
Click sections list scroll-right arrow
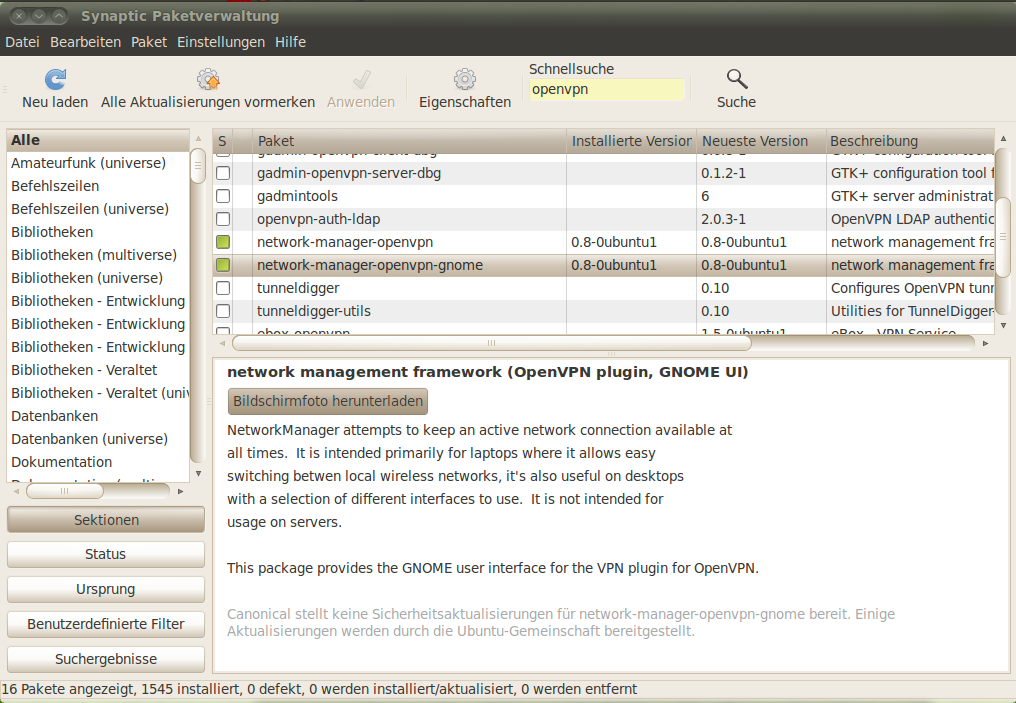pos(180,491)
